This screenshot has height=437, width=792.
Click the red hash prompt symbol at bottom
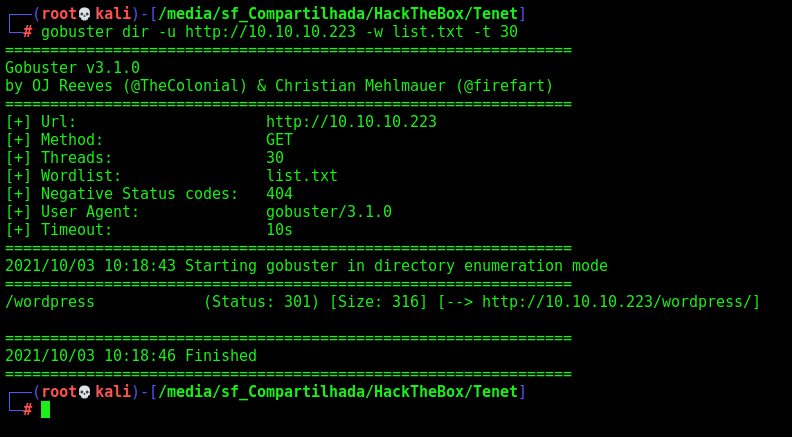28,410
